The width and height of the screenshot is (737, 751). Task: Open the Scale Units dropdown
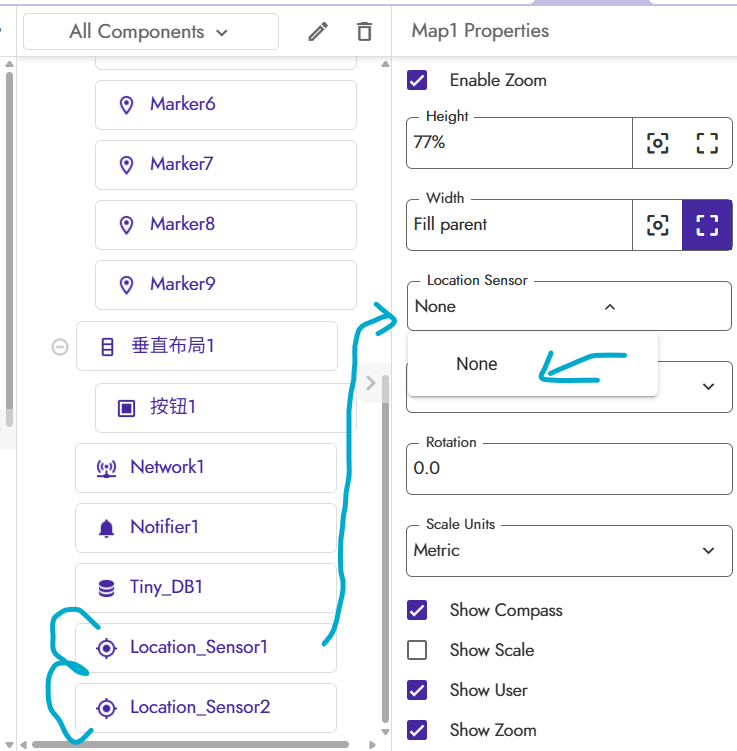click(x=568, y=550)
